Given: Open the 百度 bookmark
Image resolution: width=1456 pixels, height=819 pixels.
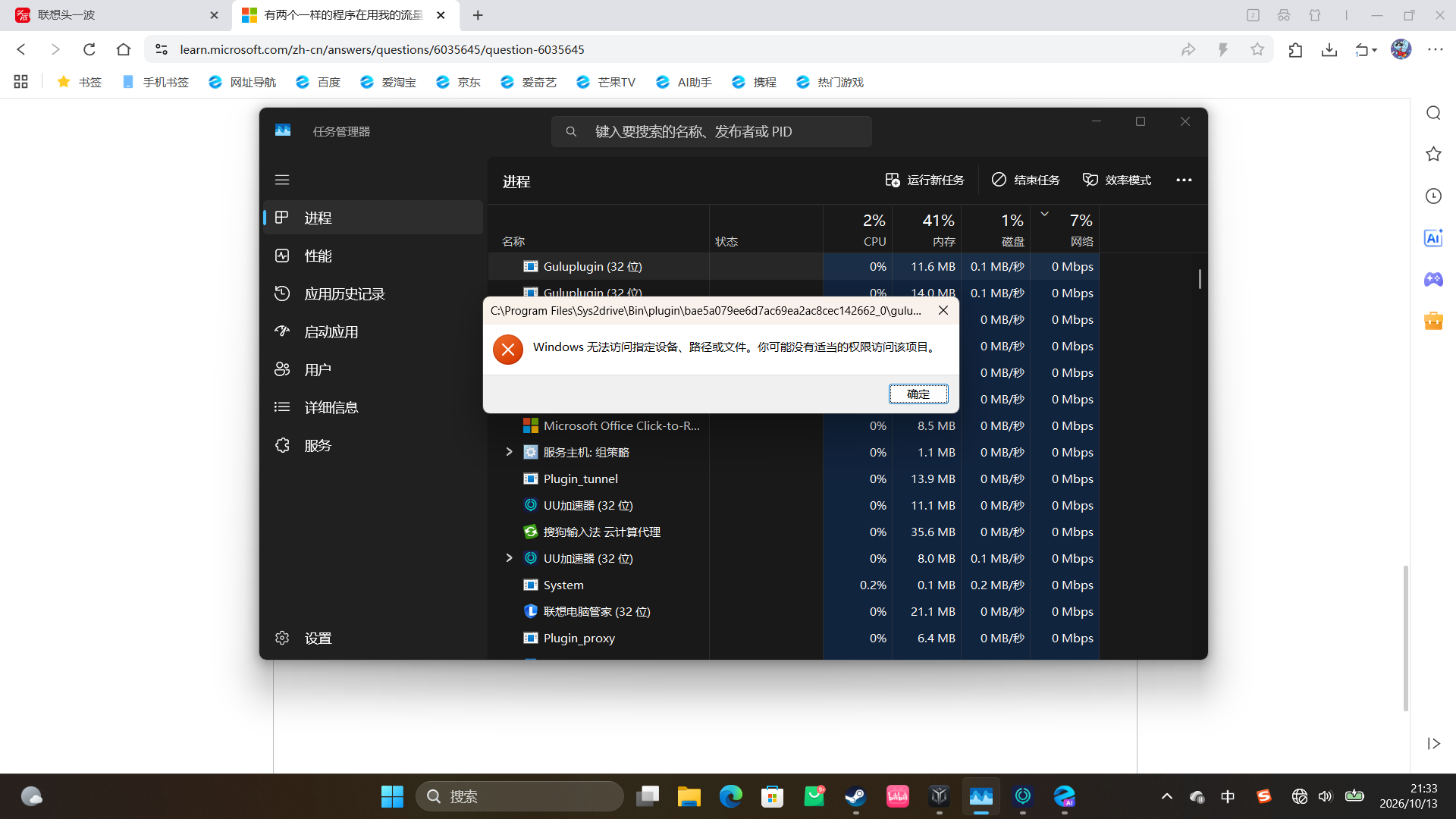Looking at the screenshot, I should [x=318, y=82].
